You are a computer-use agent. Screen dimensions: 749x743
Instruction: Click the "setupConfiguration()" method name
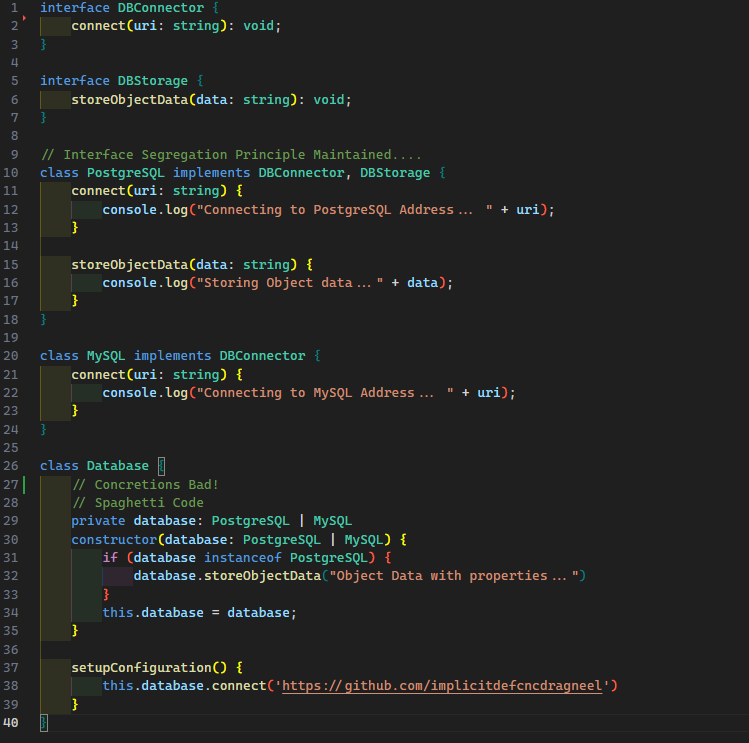point(149,668)
